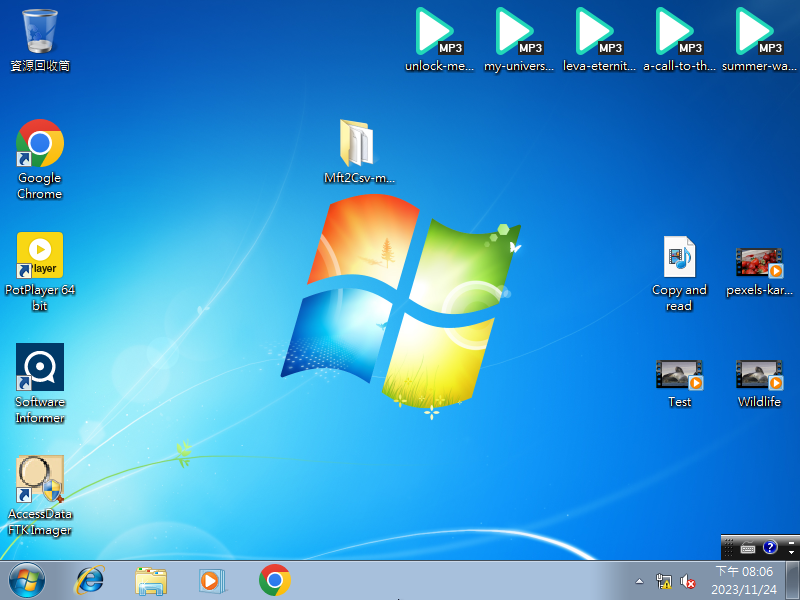800x600 pixels.
Task: Select the AccessData FTK Imager shortcut
Action: [x=40, y=495]
